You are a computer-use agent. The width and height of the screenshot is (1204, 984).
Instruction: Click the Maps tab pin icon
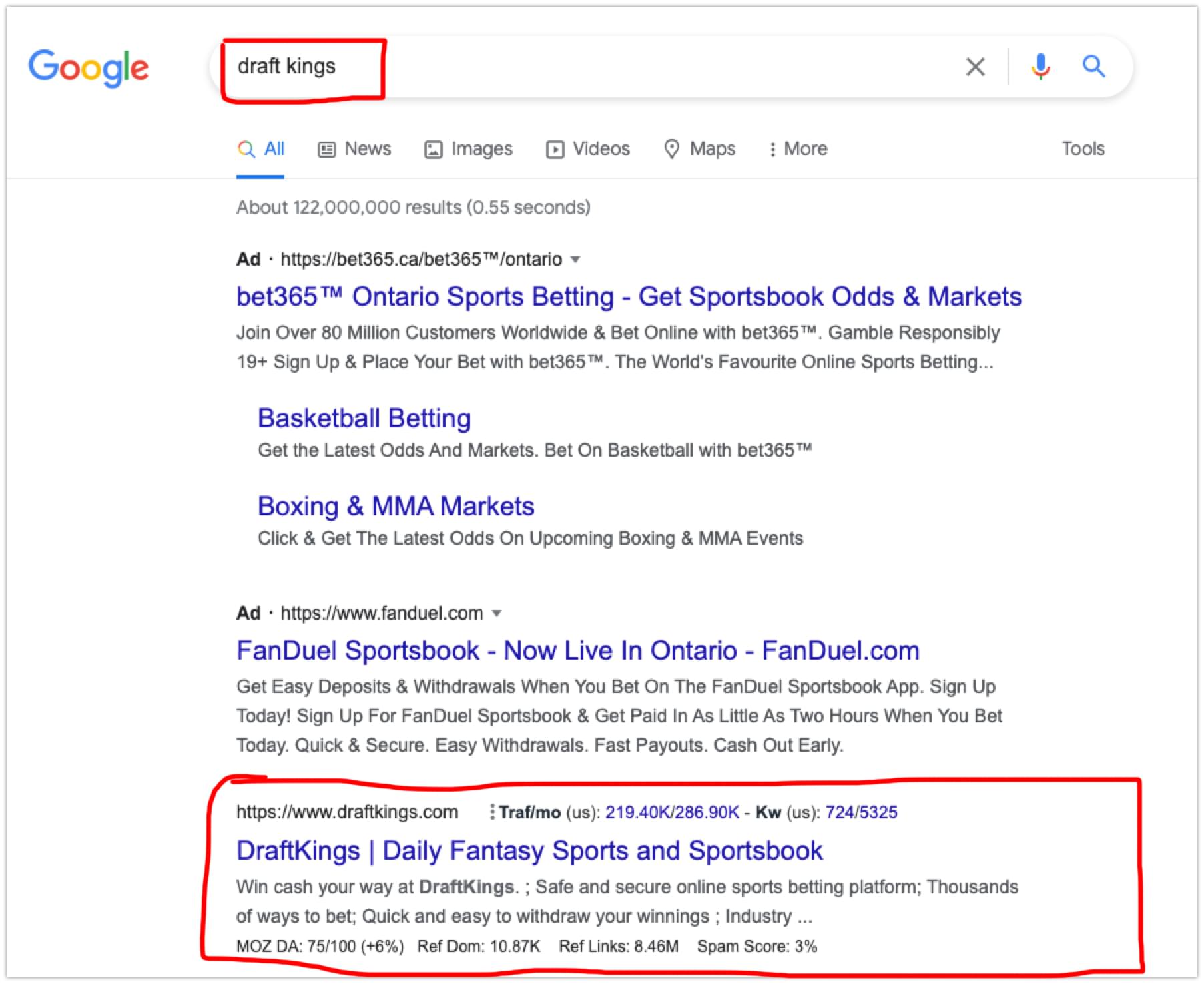tap(671, 149)
